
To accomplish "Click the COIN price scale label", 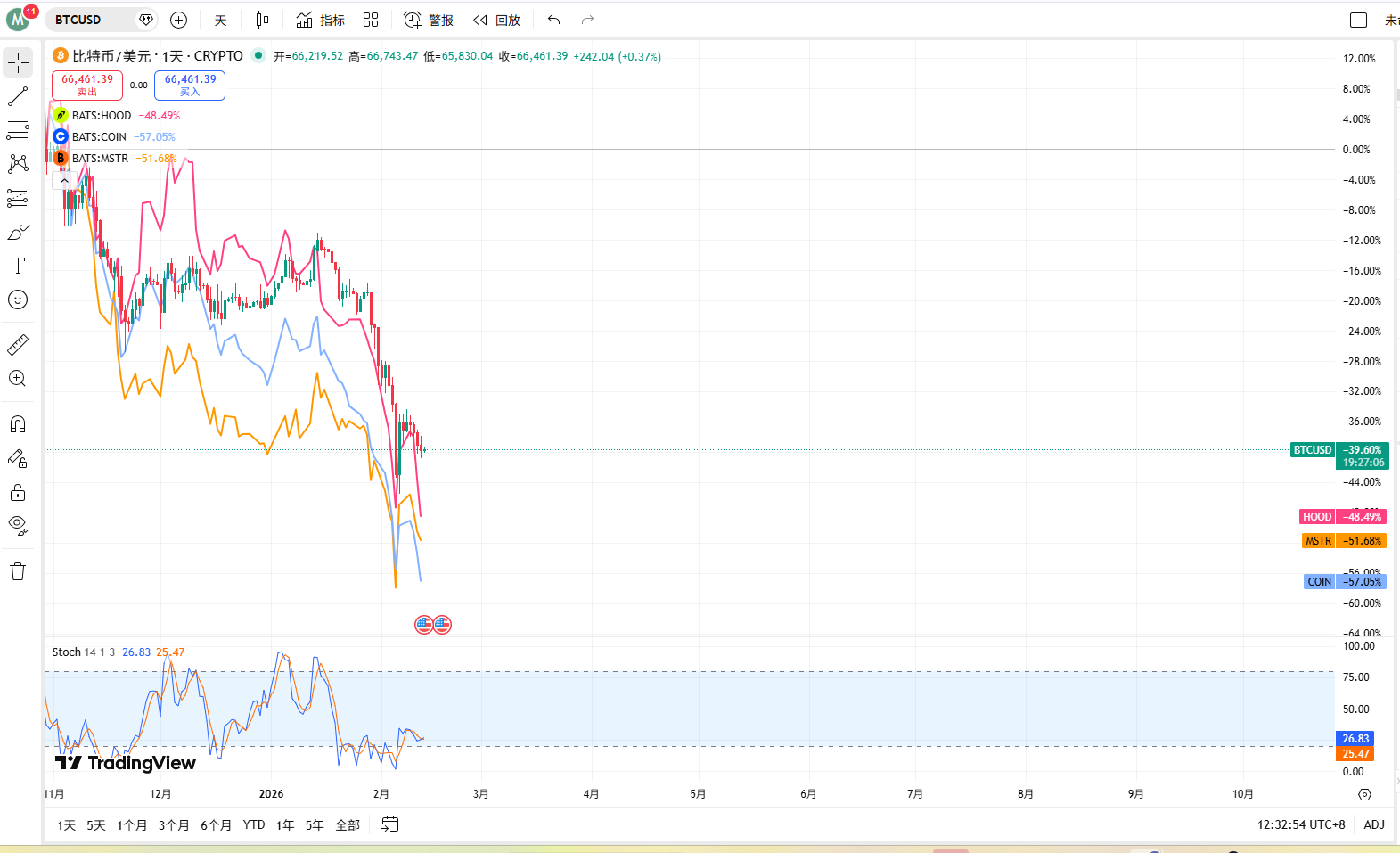I will click(1319, 582).
